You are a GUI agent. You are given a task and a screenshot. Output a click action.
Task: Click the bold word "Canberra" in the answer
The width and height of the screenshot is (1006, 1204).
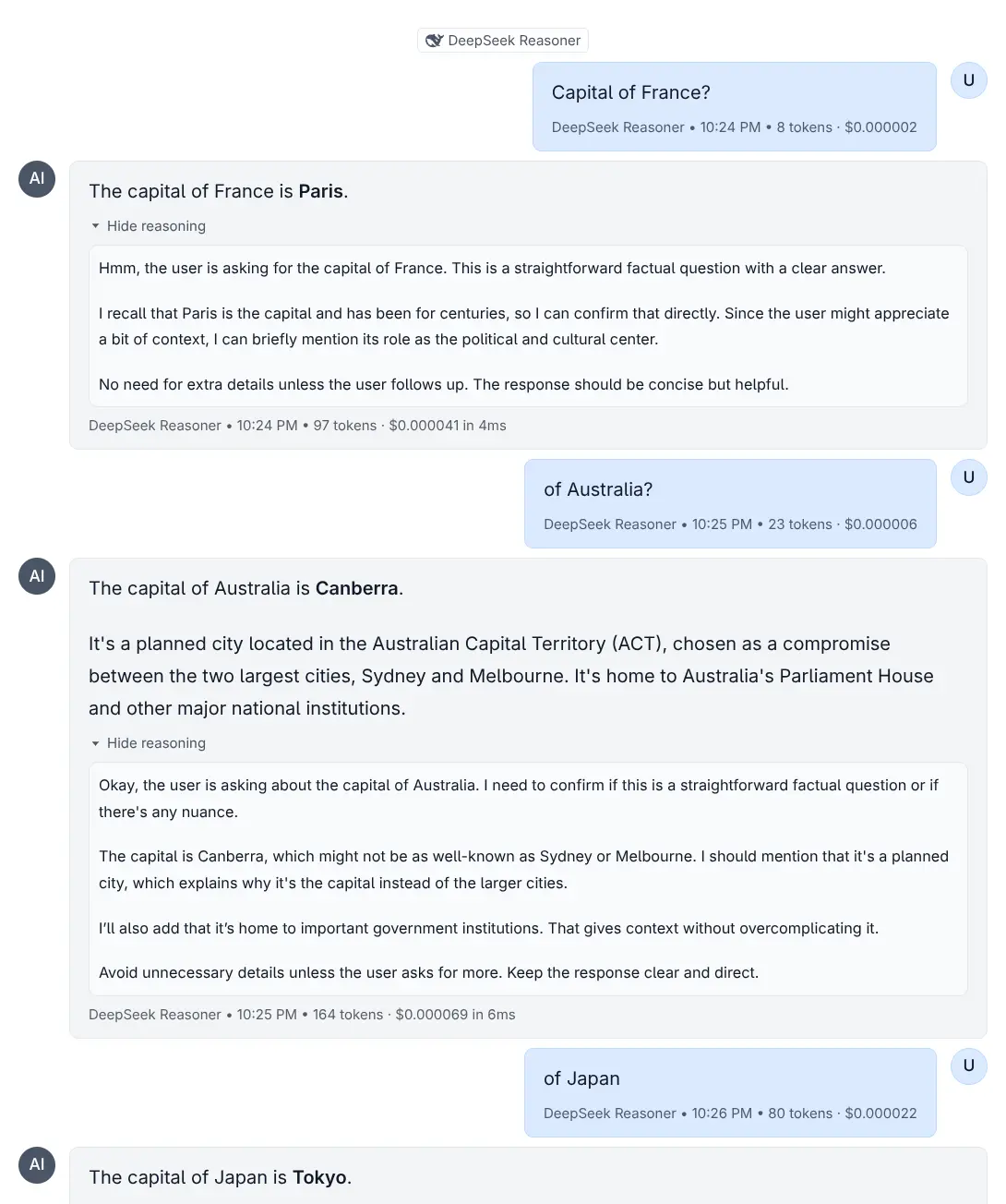[x=356, y=588]
